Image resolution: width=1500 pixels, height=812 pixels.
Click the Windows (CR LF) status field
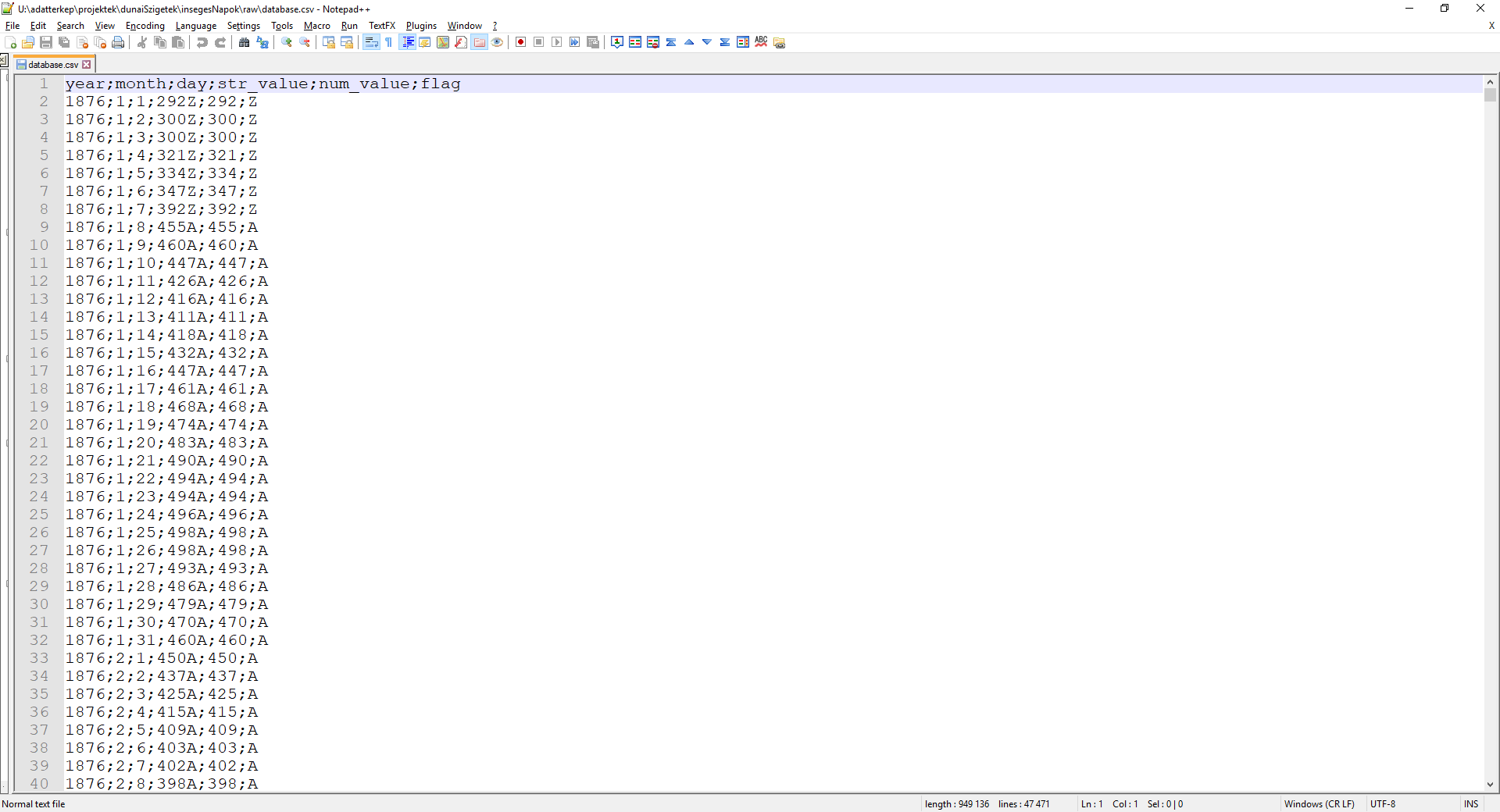tap(1319, 803)
